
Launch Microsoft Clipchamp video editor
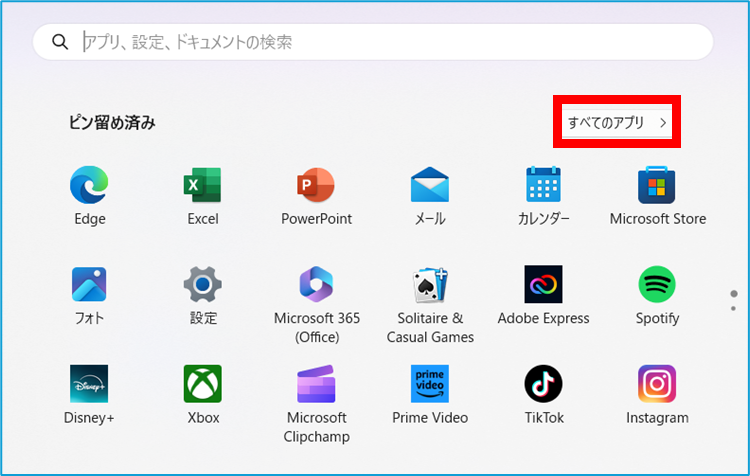tap(316, 385)
